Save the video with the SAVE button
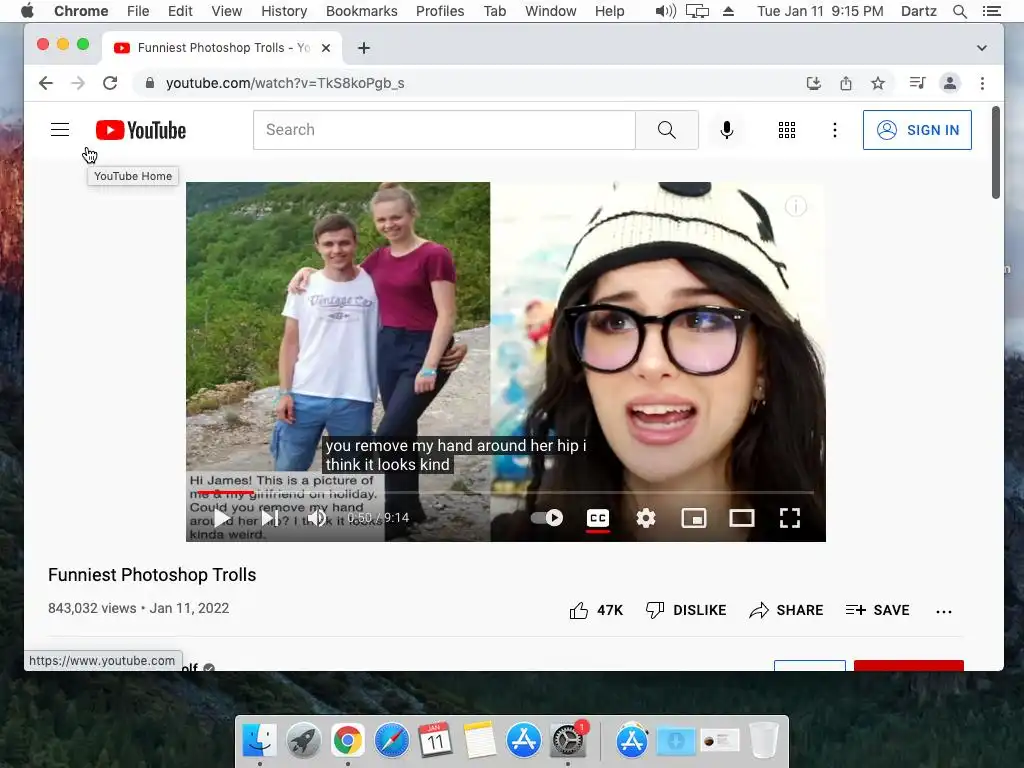 [877, 610]
